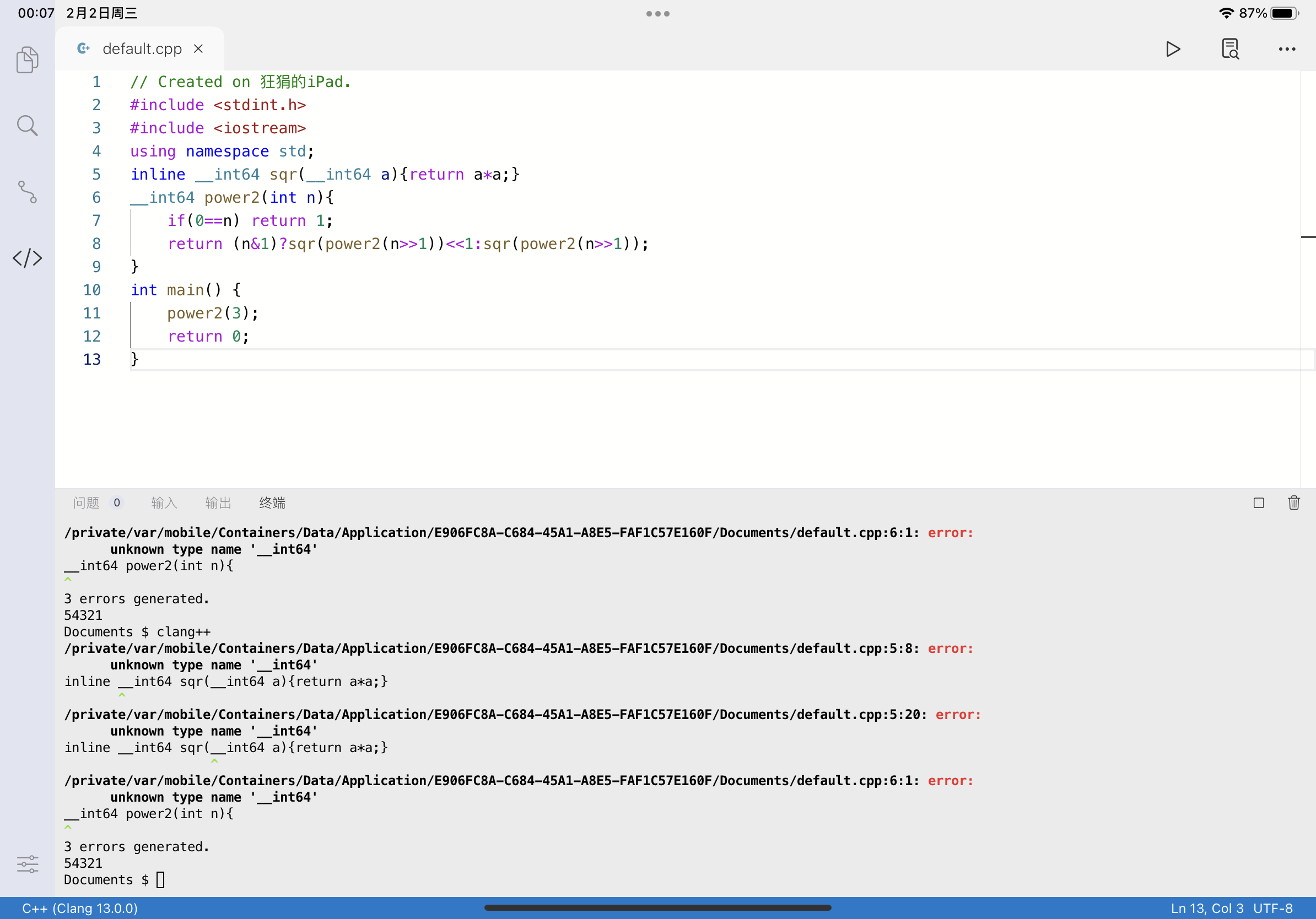This screenshot has width=1316, height=919.
Task: Maximize the terminal panel with the square icon
Action: pyautogui.click(x=1259, y=502)
